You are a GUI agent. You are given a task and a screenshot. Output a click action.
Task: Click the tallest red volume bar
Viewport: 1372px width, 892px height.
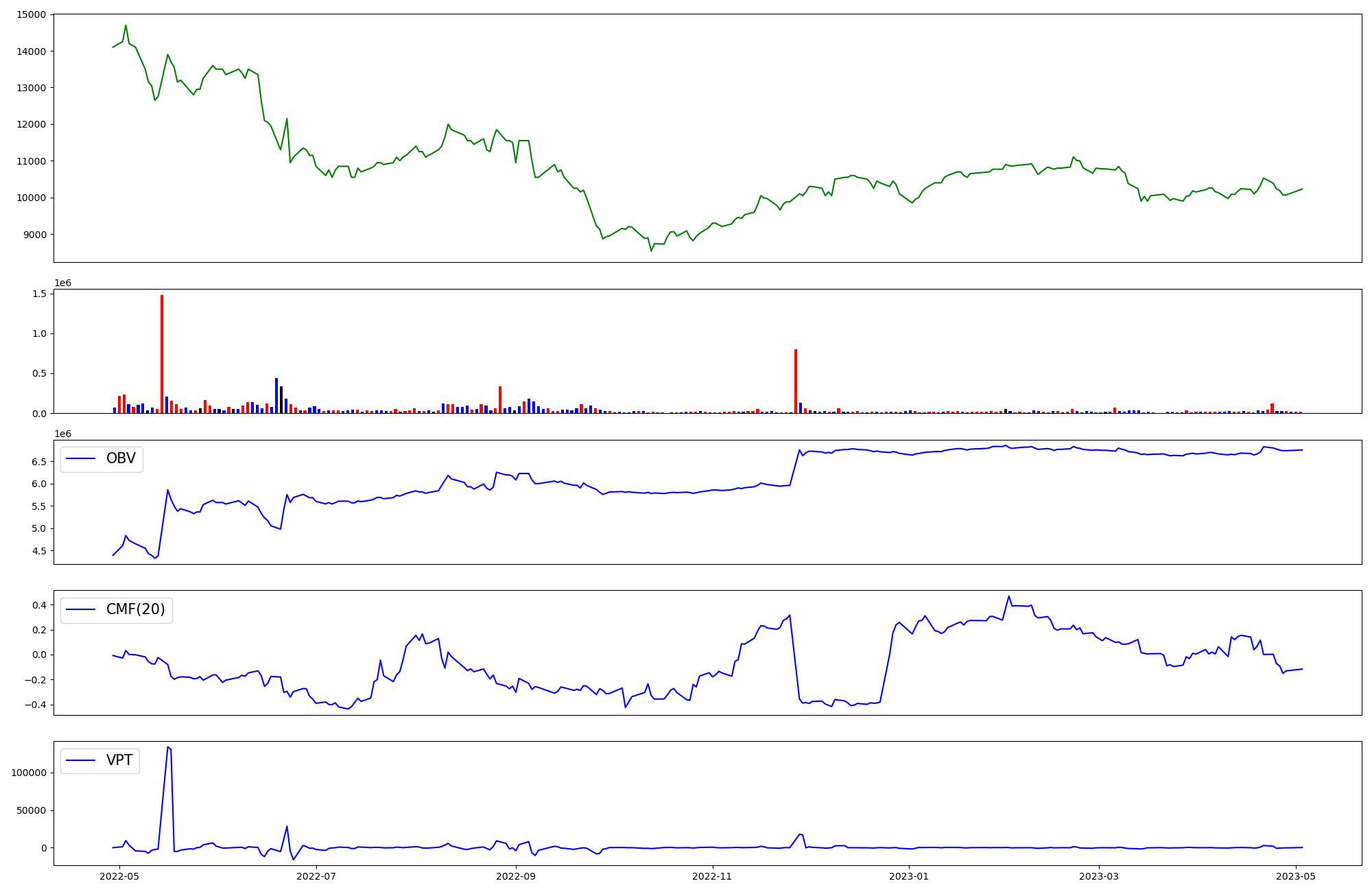click(162, 354)
